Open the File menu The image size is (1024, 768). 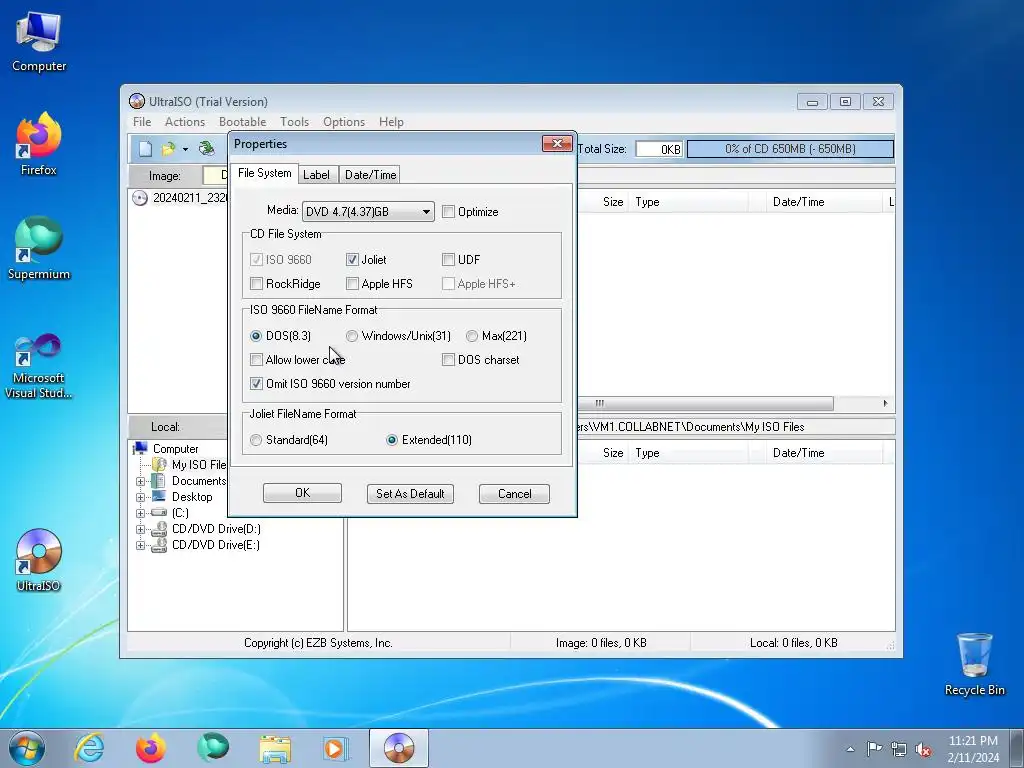pos(142,121)
